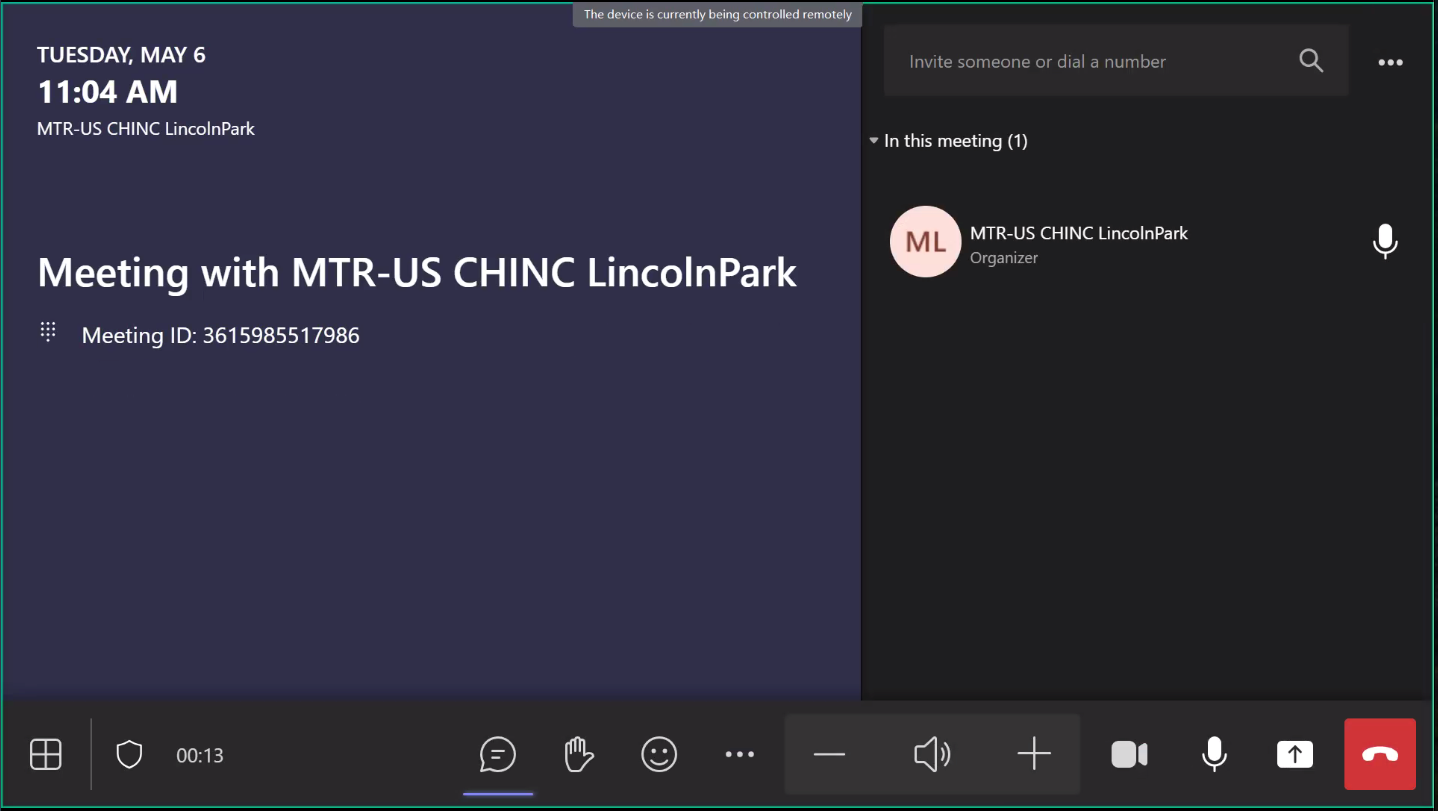Open the chat conversation panel
1438x811 pixels.
coord(498,754)
